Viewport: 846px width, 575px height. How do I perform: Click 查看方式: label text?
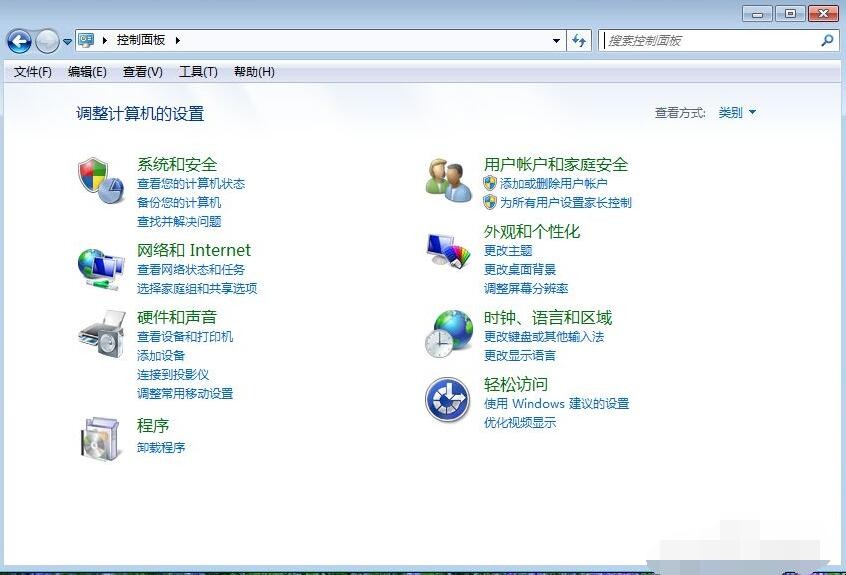pos(680,113)
